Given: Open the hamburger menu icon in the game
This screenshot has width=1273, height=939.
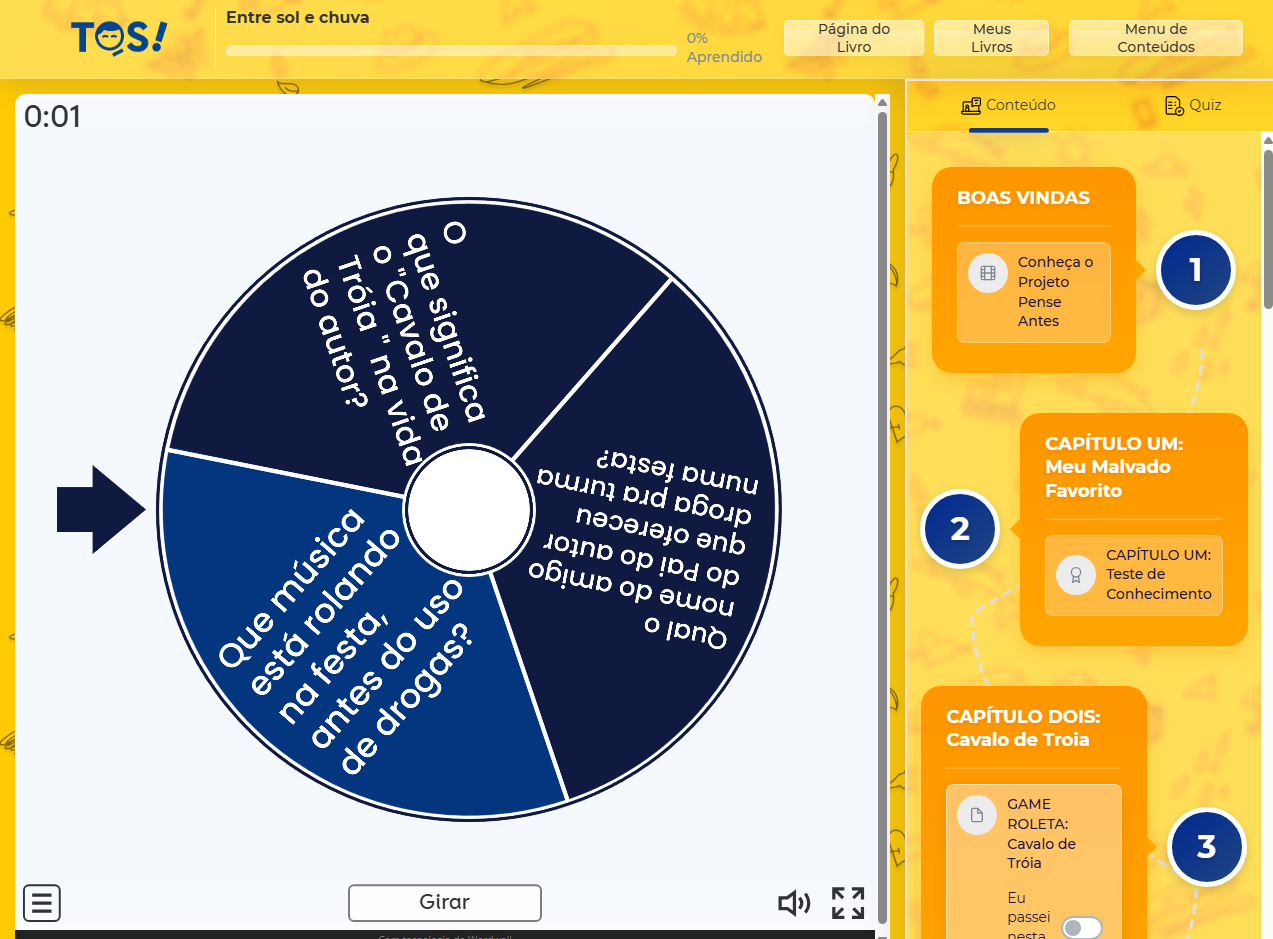Looking at the screenshot, I should click(42, 903).
